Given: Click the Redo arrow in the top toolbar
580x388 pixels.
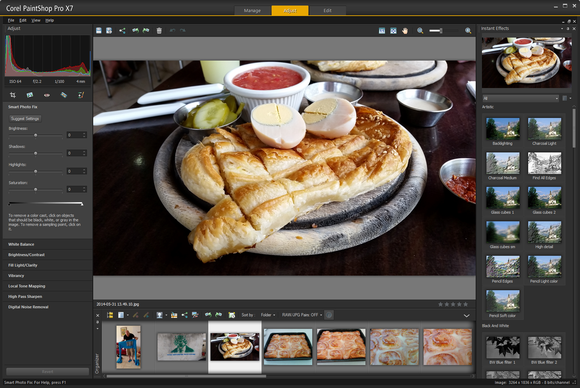Looking at the screenshot, I should pos(183,31).
